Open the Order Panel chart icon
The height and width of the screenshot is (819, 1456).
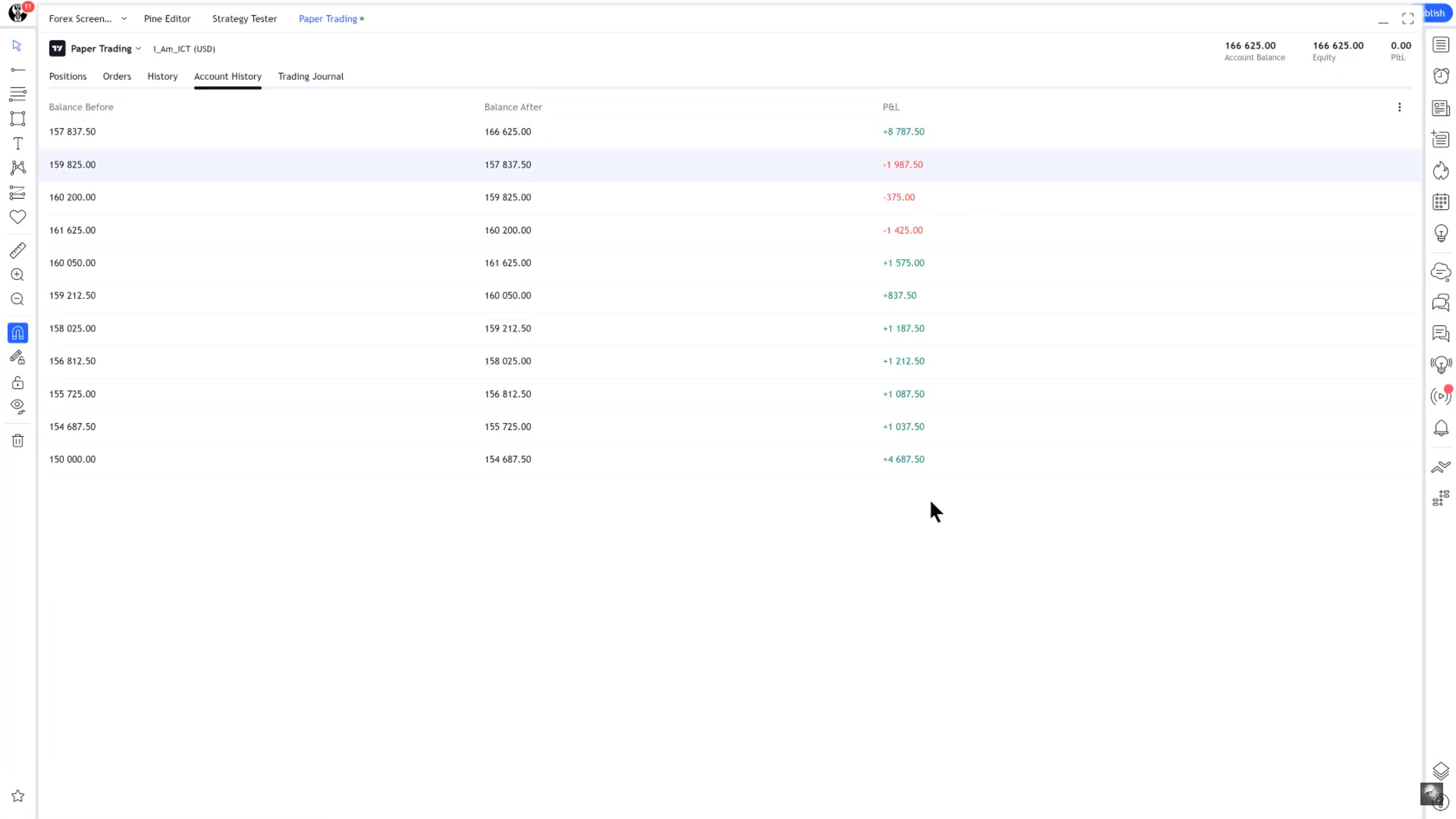1441,467
